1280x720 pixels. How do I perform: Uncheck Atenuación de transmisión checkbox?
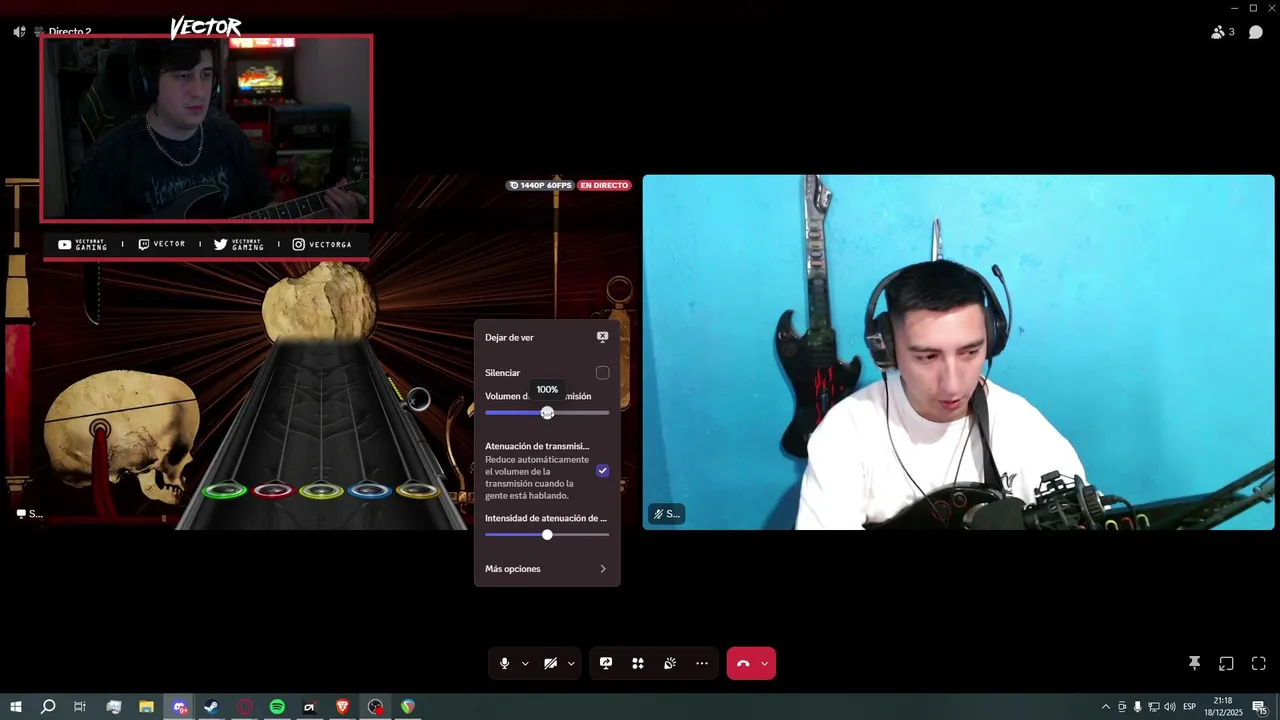(602, 470)
